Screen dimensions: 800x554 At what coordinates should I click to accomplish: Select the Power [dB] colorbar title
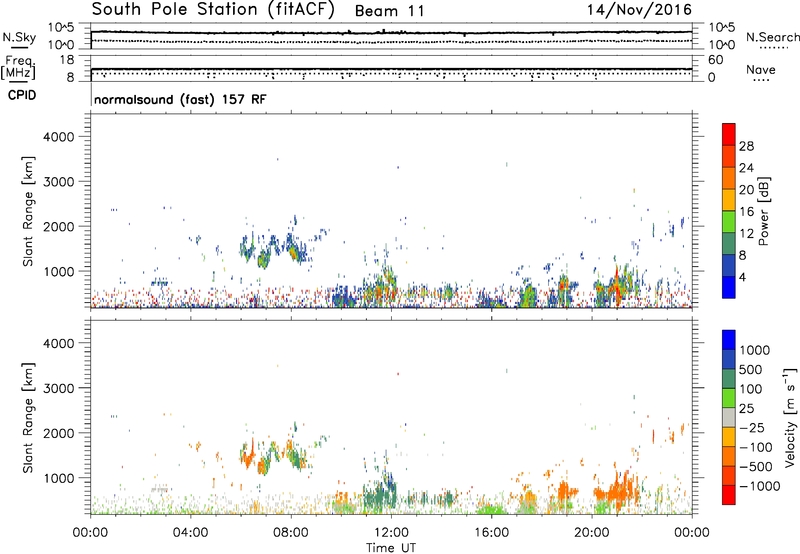[764, 211]
